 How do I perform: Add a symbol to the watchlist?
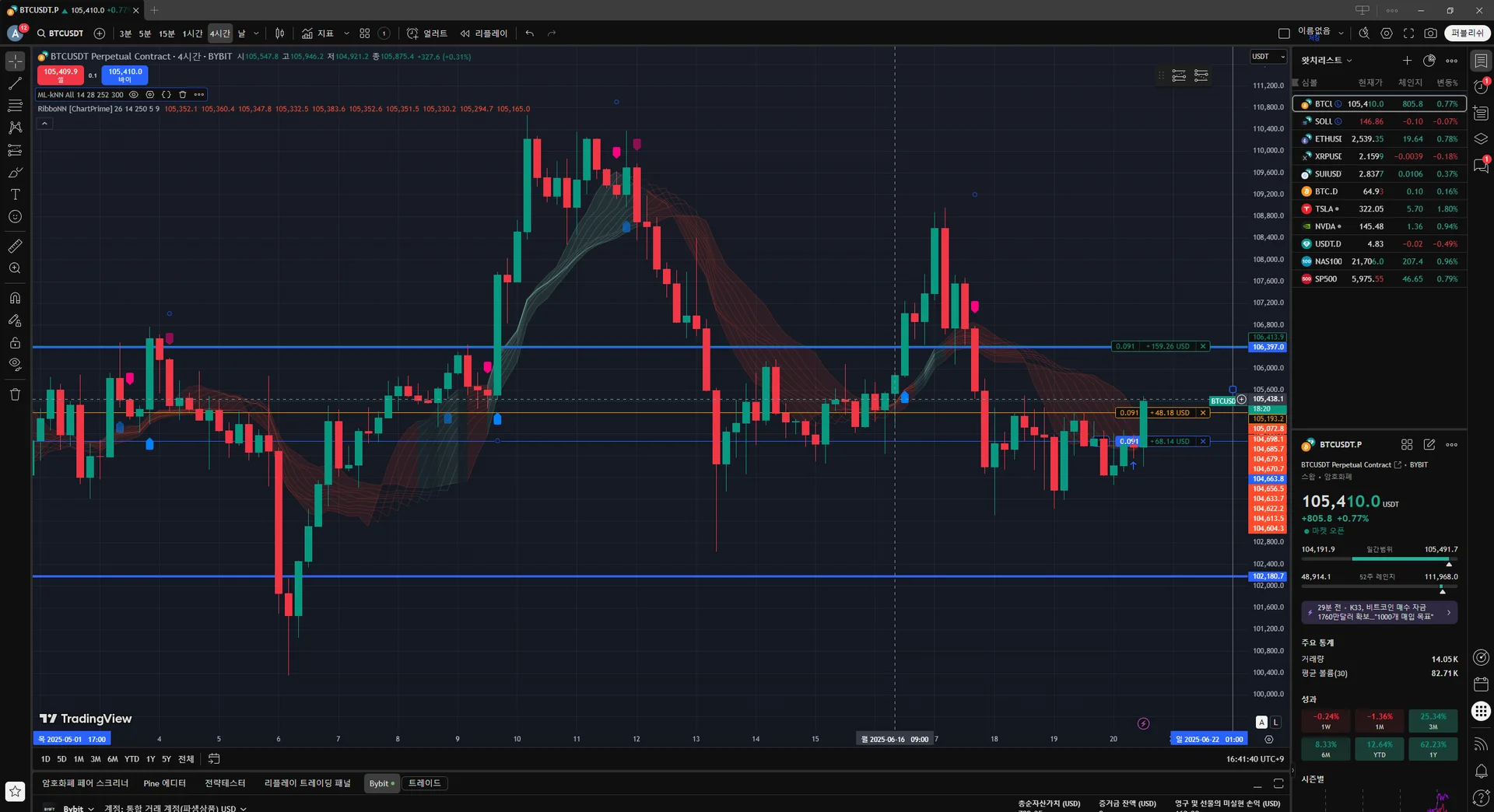pos(1407,61)
